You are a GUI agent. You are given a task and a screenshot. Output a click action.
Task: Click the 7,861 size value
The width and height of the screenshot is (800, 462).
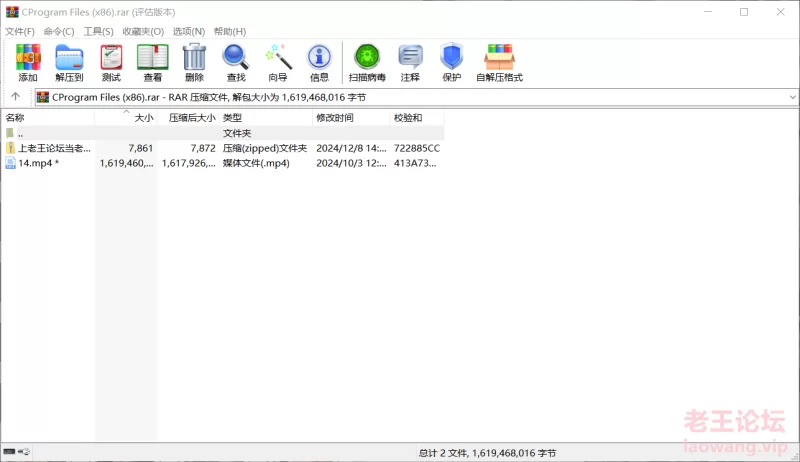tap(140, 148)
